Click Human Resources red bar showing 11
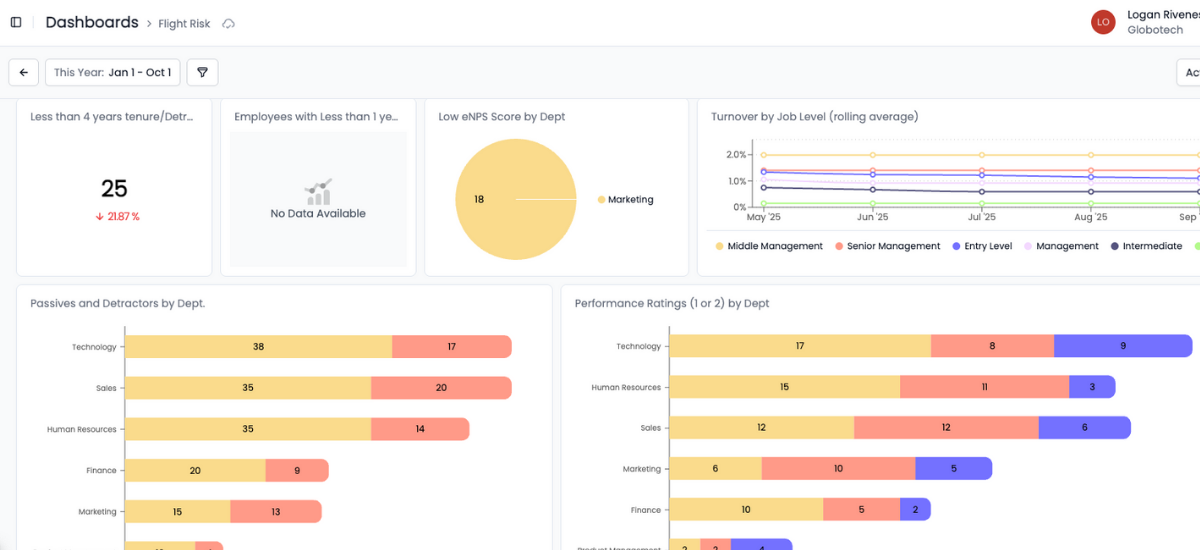Image resolution: width=1200 pixels, height=550 pixels. [x=984, y=387]
